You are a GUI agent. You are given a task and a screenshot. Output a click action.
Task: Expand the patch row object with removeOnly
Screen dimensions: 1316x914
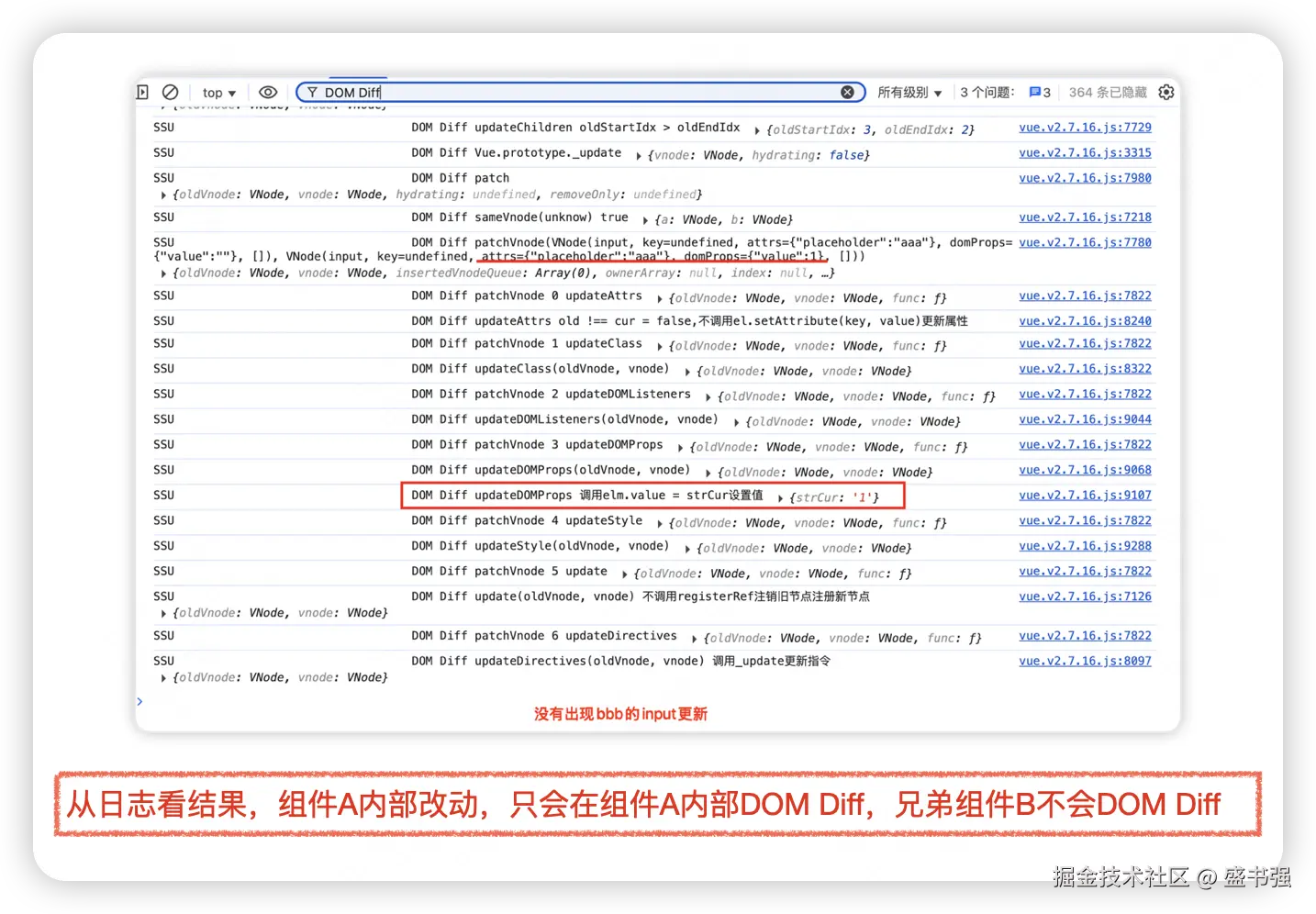click(163, 195)
